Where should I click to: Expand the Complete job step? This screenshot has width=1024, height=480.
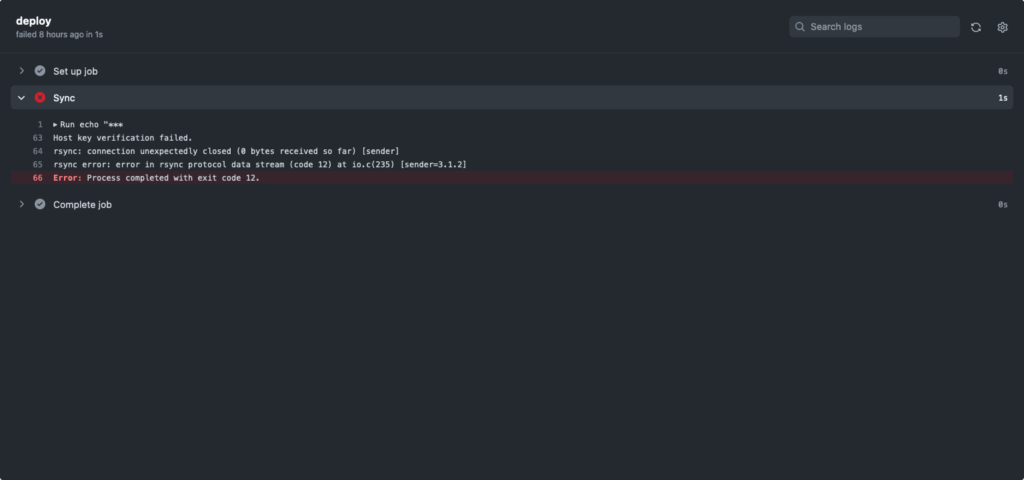coord(21,204)
